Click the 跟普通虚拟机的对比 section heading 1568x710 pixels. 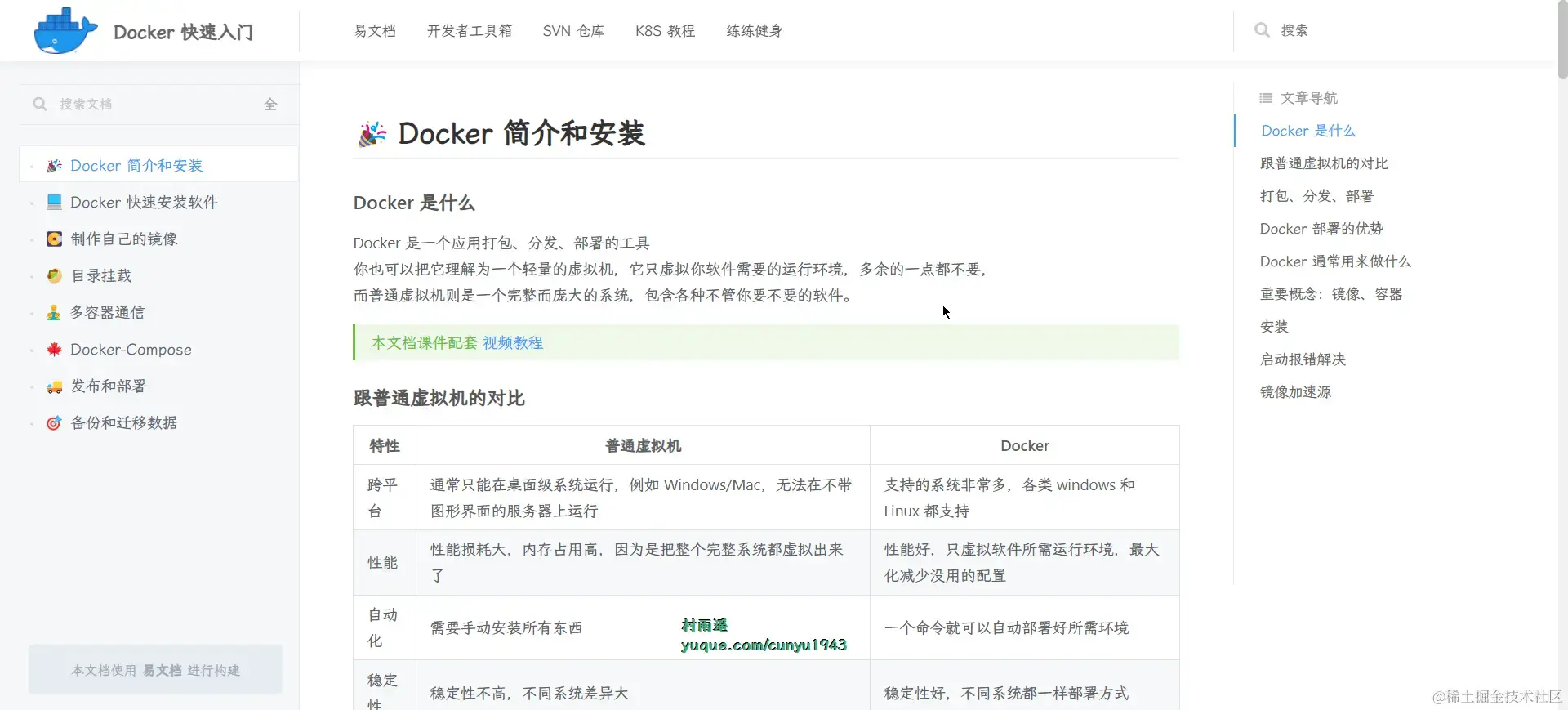[439, 398]
